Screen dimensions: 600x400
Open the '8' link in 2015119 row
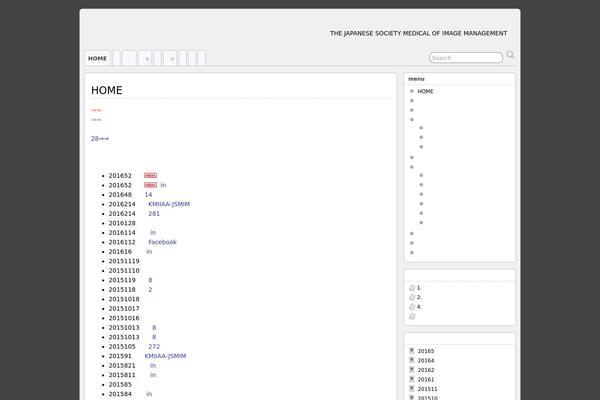tap(150, 280)
